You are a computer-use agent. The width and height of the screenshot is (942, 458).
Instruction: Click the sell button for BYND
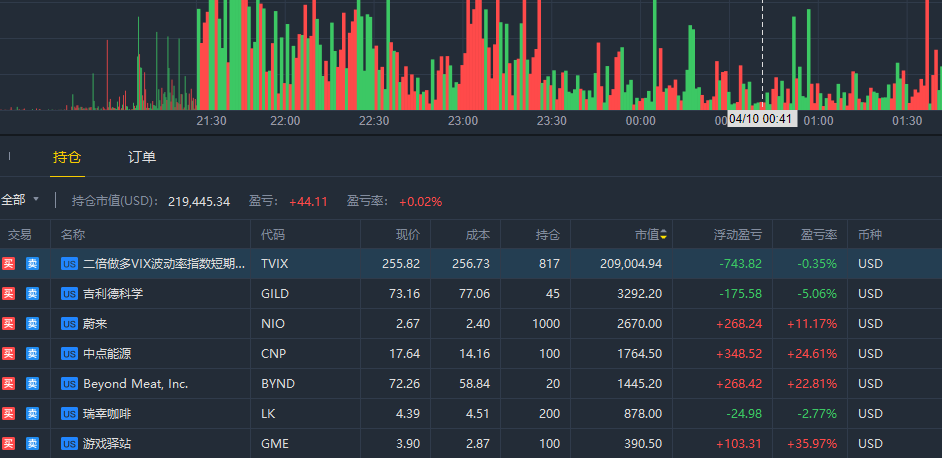32,384
